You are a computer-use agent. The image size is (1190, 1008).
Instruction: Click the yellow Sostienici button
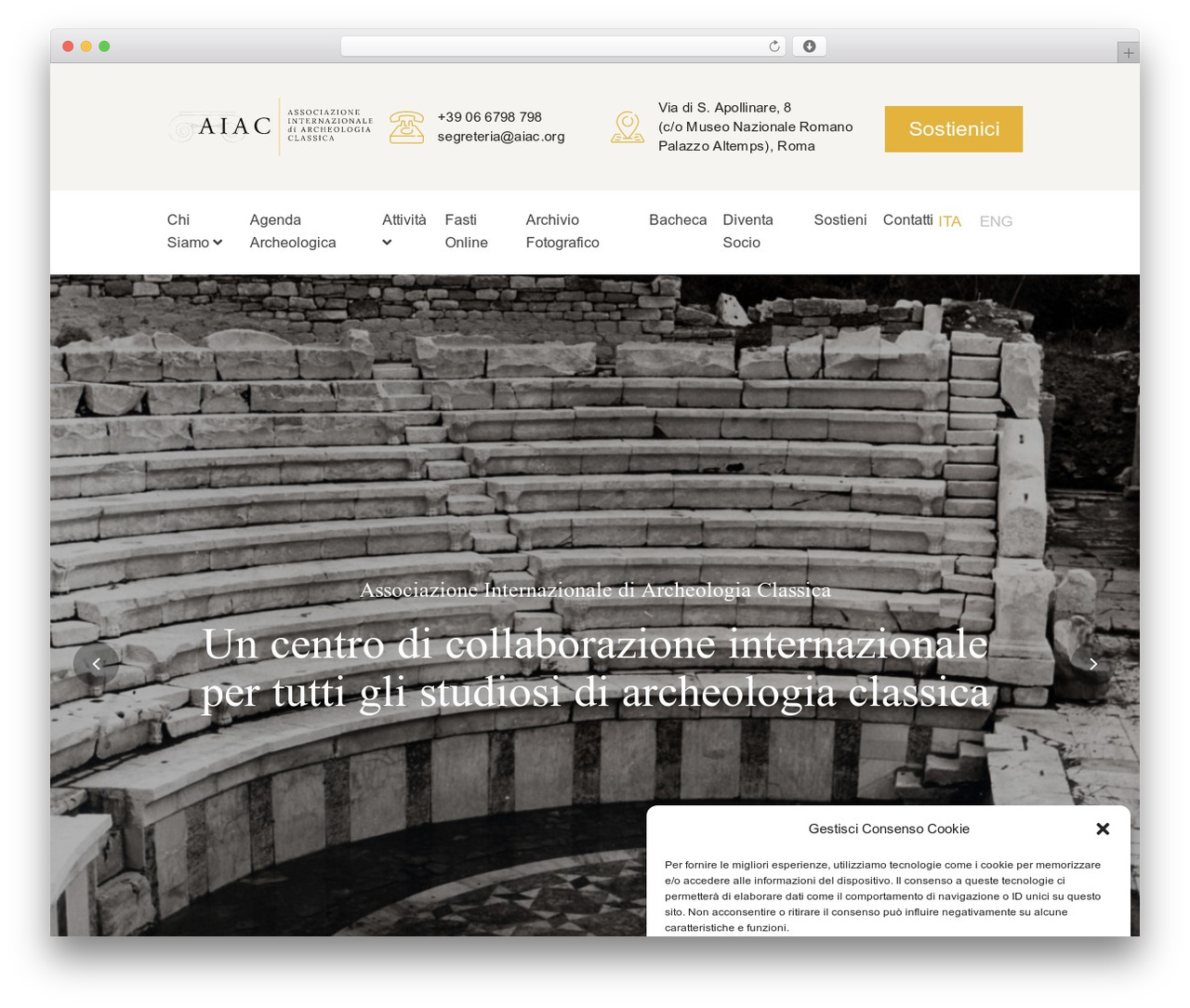point(954,129)
